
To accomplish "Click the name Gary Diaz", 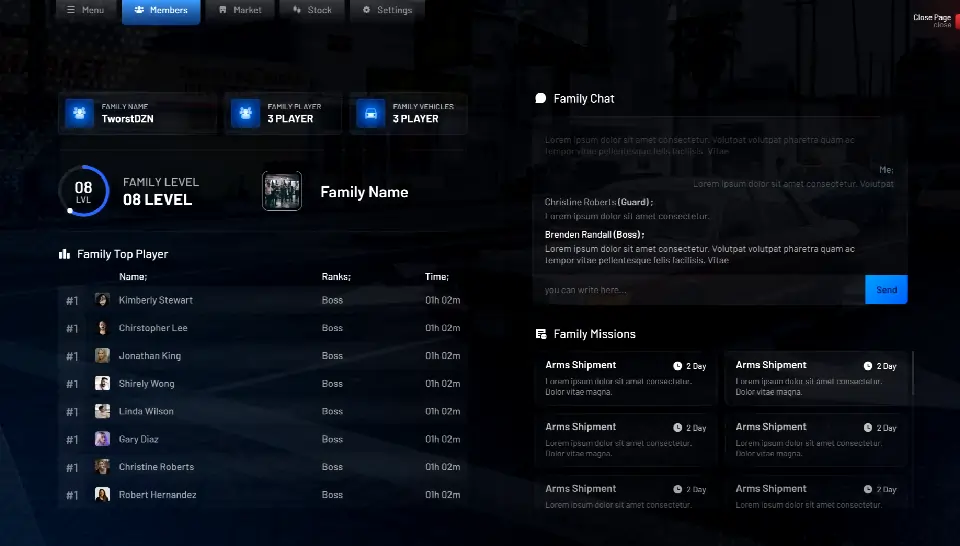I will coord(138,439).
